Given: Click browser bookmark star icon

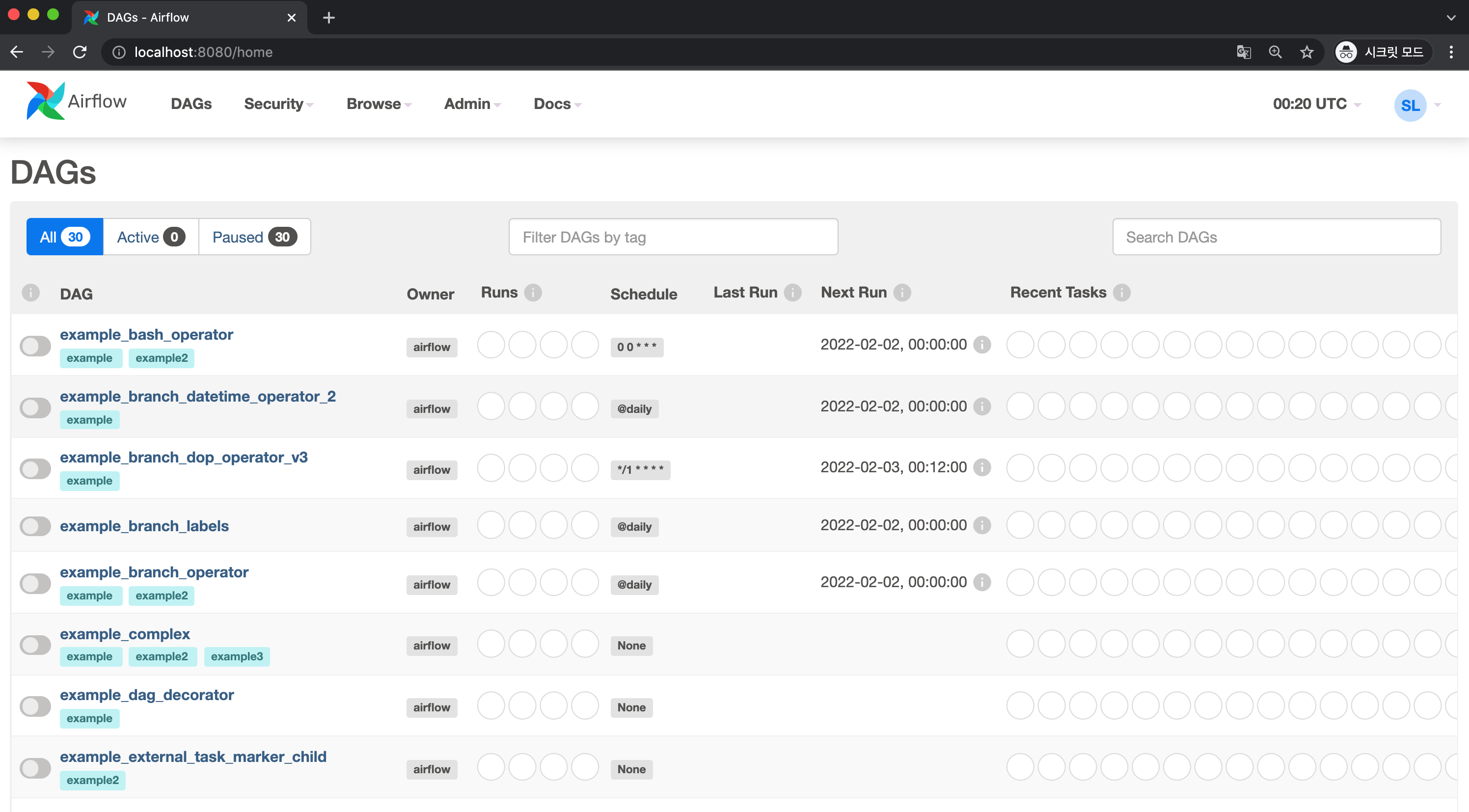Looking at the screenshot, I should click(x=1306, y=53).
